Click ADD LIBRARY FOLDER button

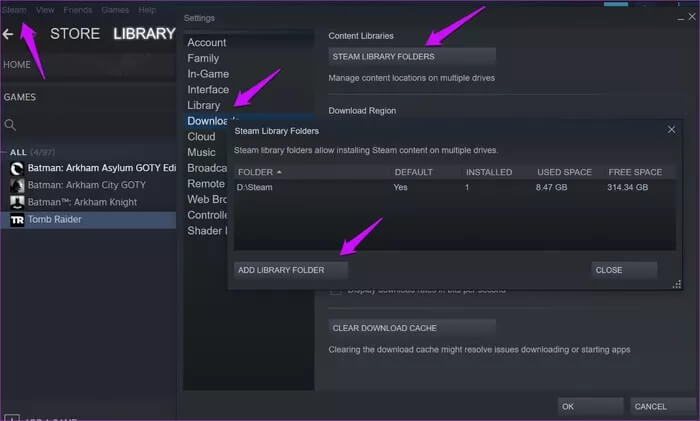point(290,270)
